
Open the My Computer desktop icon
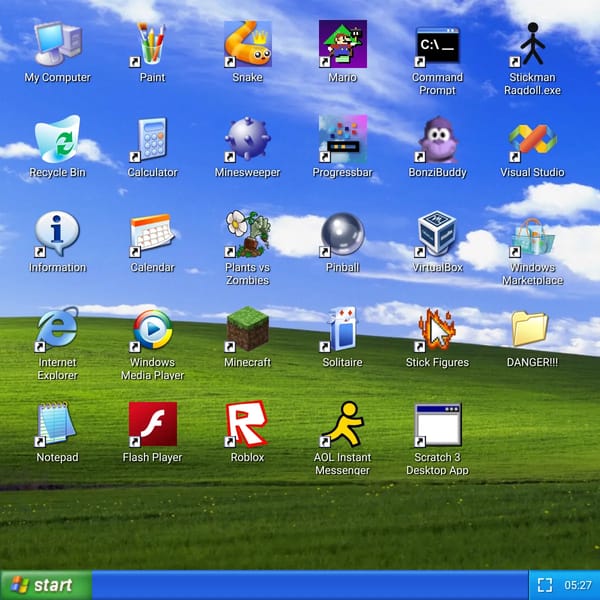tap(57, 44)
